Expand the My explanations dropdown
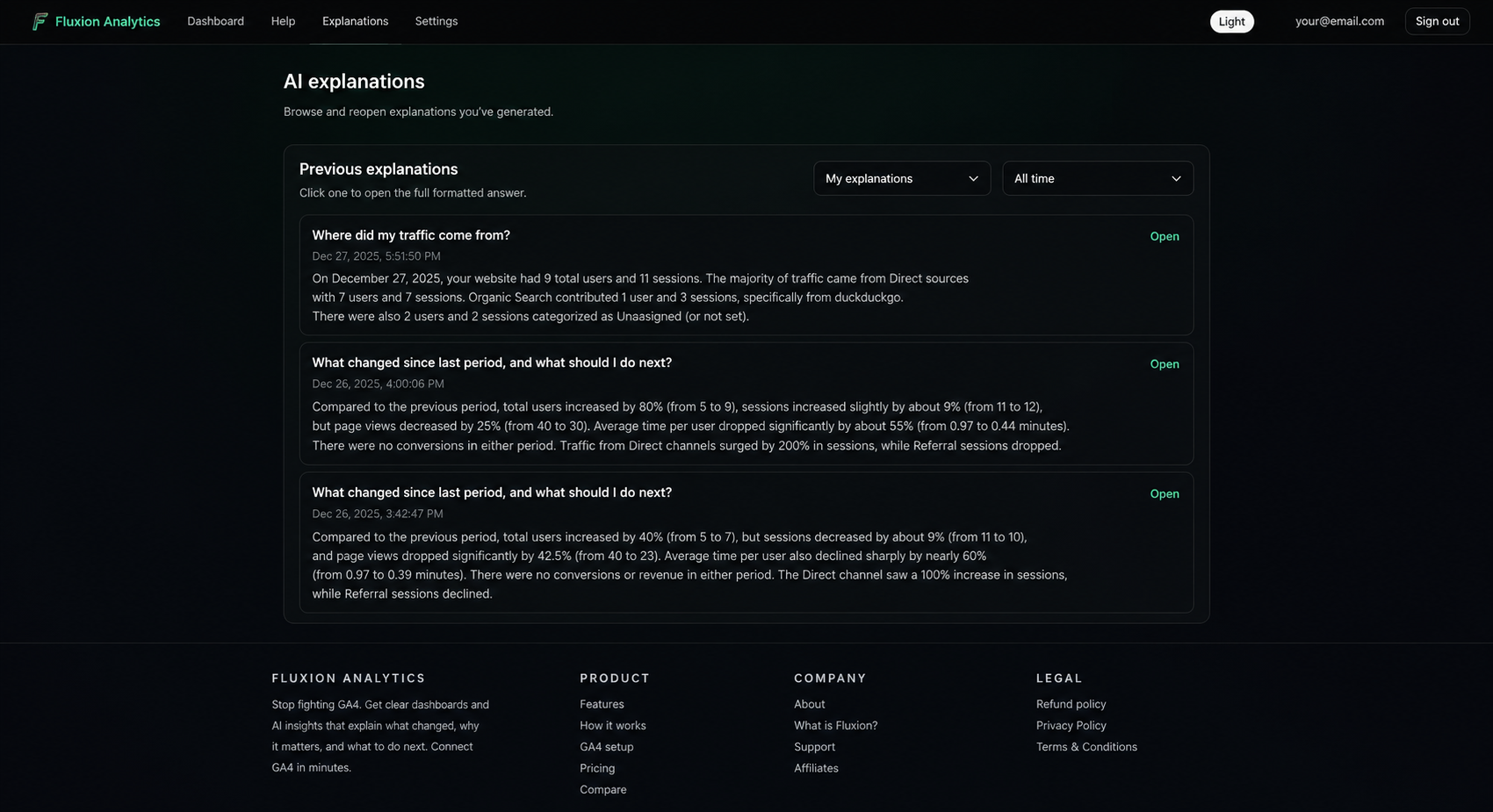Image resolution: width=1493 pixels, height=812 pixels. click(902, 178)
